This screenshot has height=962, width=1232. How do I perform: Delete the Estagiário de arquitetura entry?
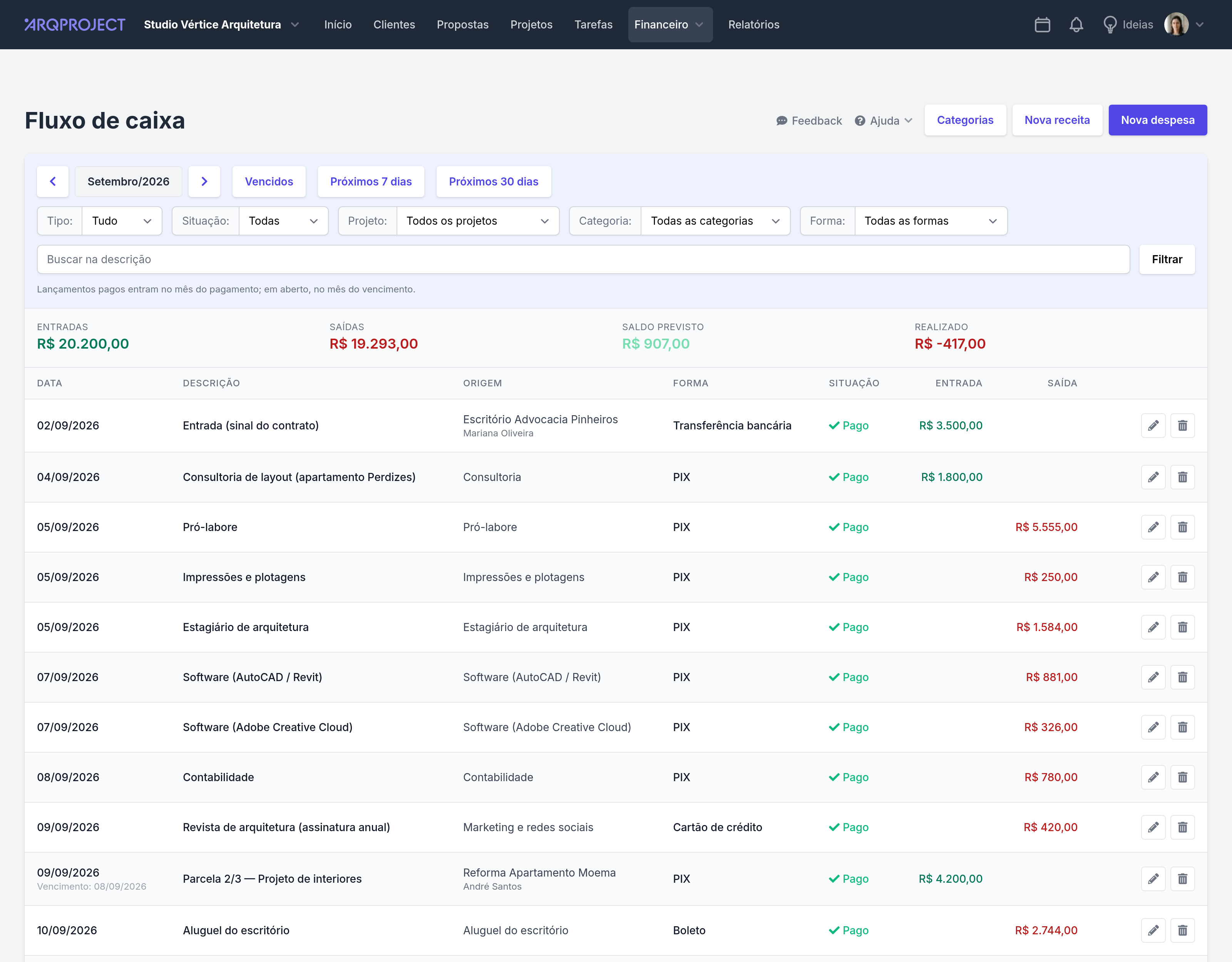click(1182, 627)
